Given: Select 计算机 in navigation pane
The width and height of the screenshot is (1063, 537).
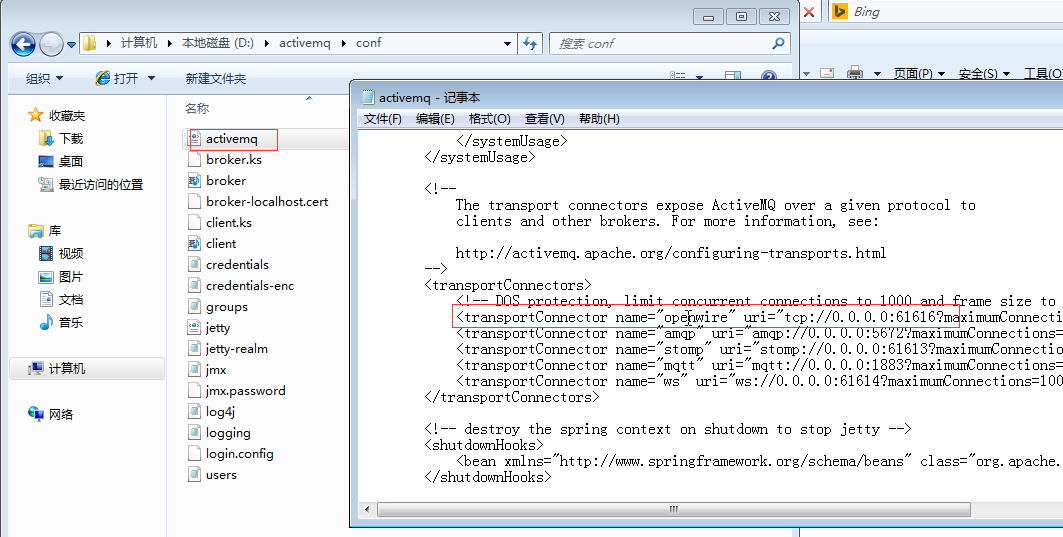Looking at the screenshot, I should [x=66, y=369].
